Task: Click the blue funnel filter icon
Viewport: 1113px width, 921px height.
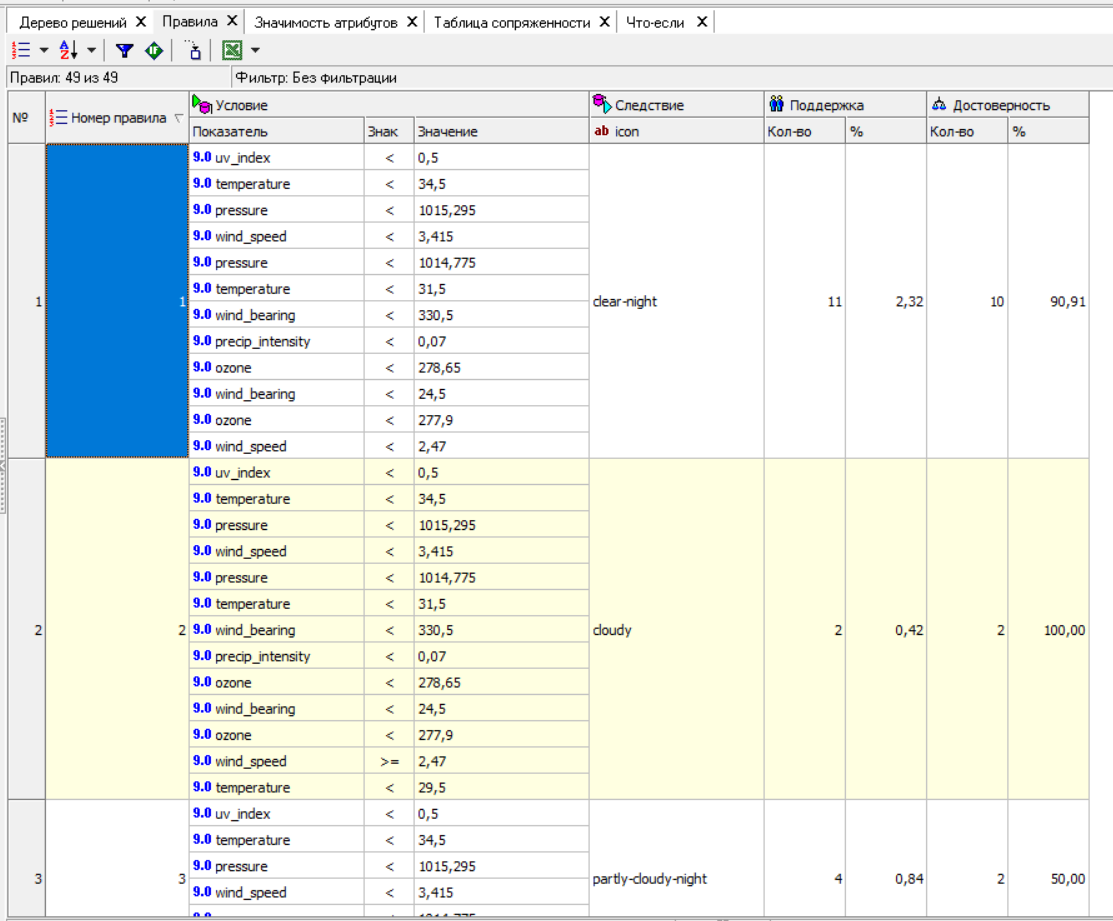Action: click(125, 50)
